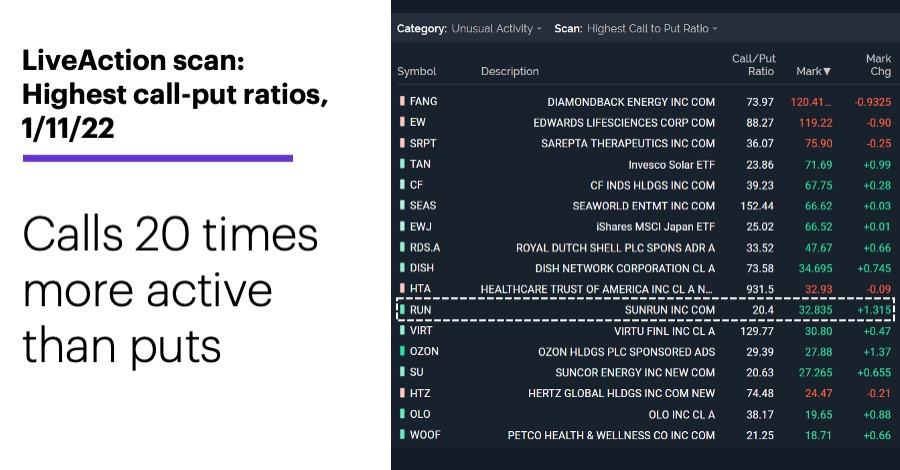
Task: Select the WOOF symbol
Action: pos(425,434)
